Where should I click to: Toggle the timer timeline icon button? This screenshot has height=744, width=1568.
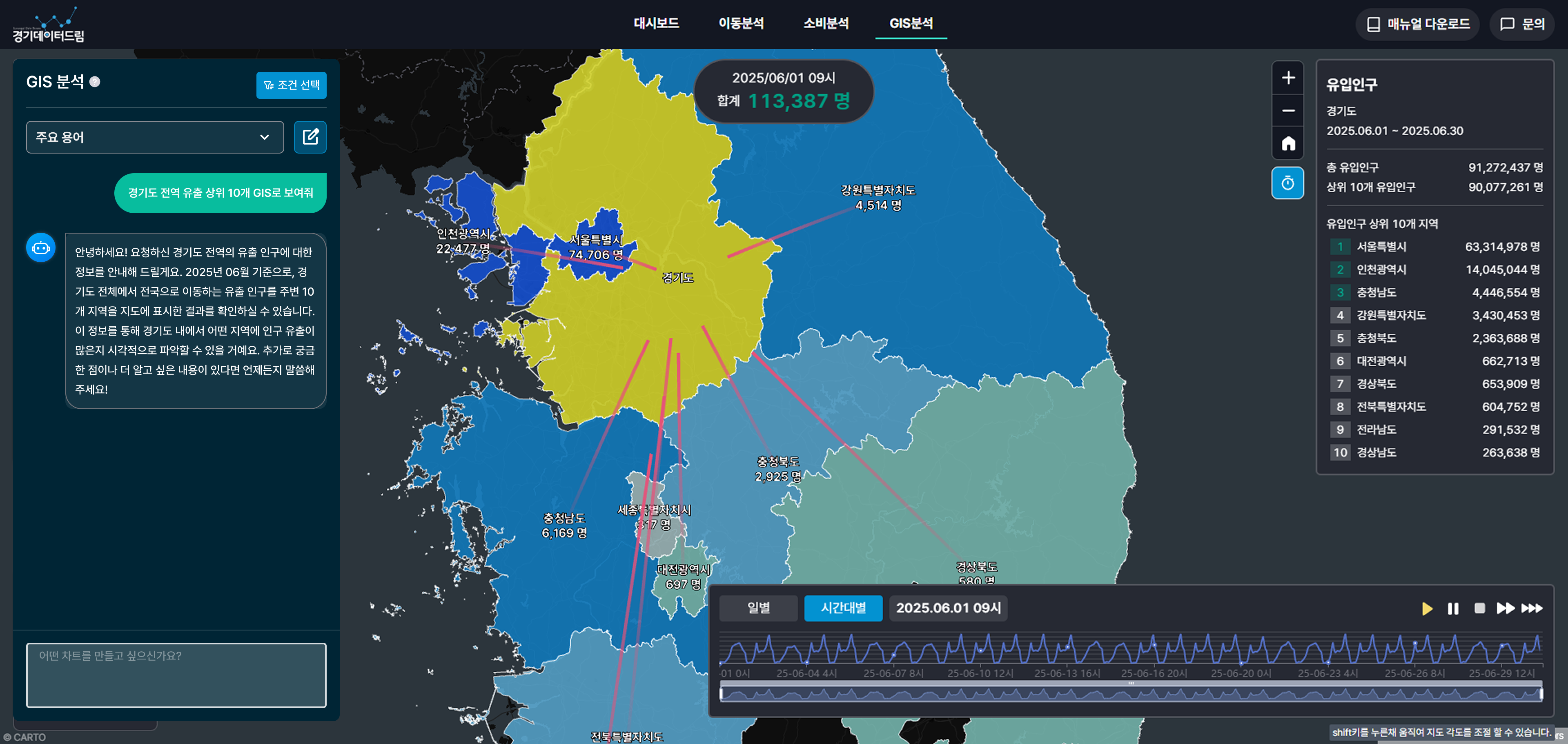pyautogui.click(x=1288, y=183)
